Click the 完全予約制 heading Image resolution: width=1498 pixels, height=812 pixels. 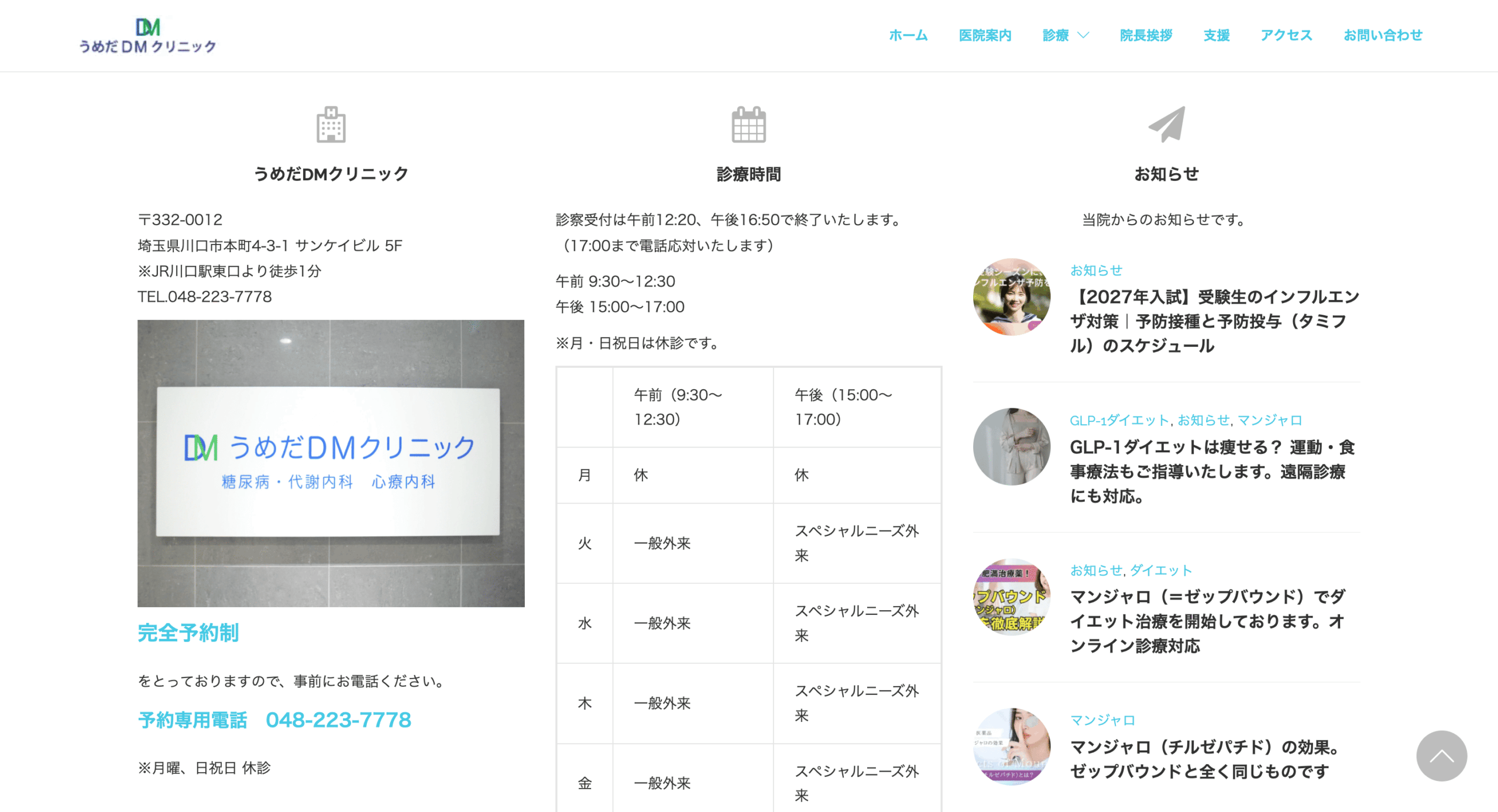click(188, 632)
